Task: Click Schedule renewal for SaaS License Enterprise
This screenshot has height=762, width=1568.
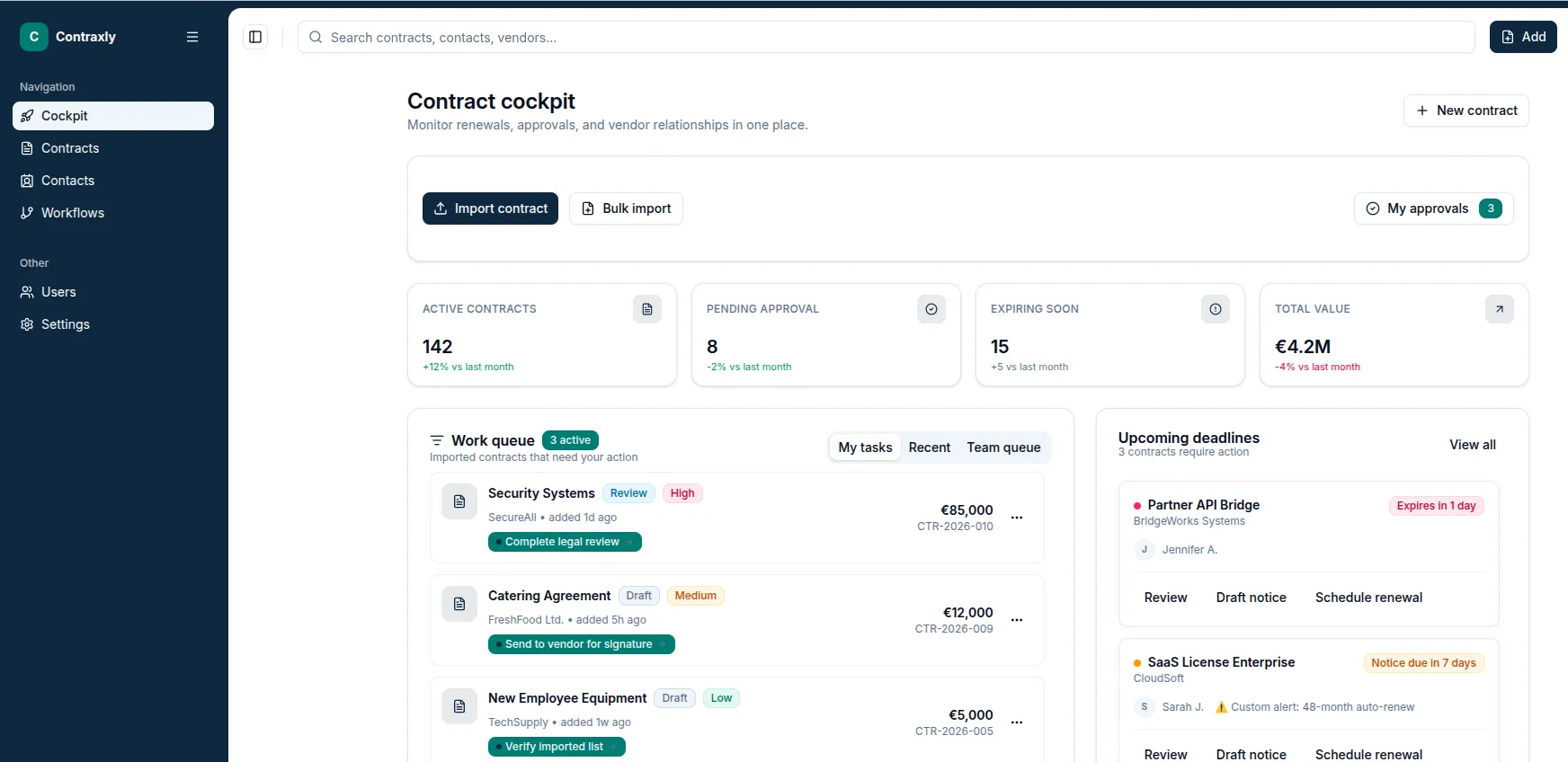Action: point(1368,755)
